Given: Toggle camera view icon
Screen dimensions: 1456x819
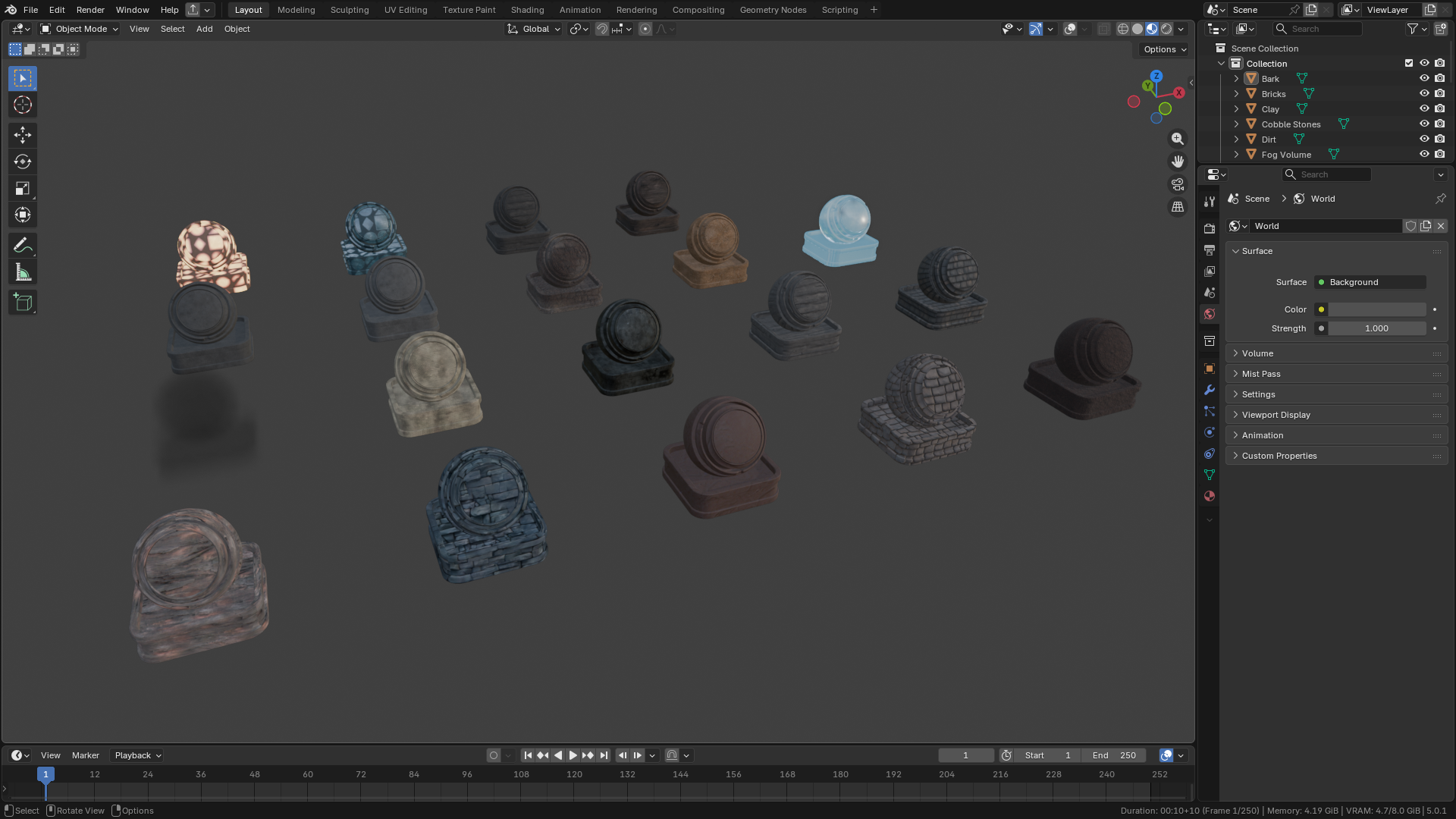Looking at the screenshot, I should 1178,184.
